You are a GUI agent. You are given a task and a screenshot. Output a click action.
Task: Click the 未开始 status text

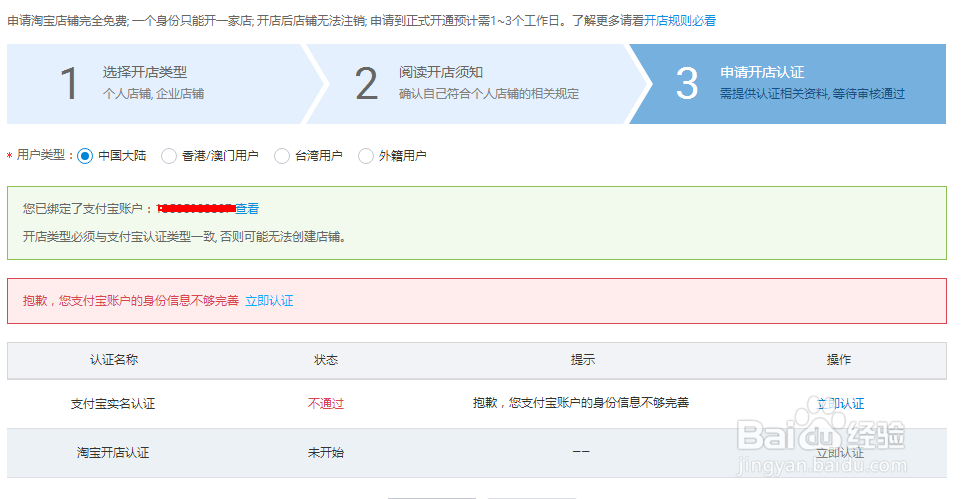[325, 453]
